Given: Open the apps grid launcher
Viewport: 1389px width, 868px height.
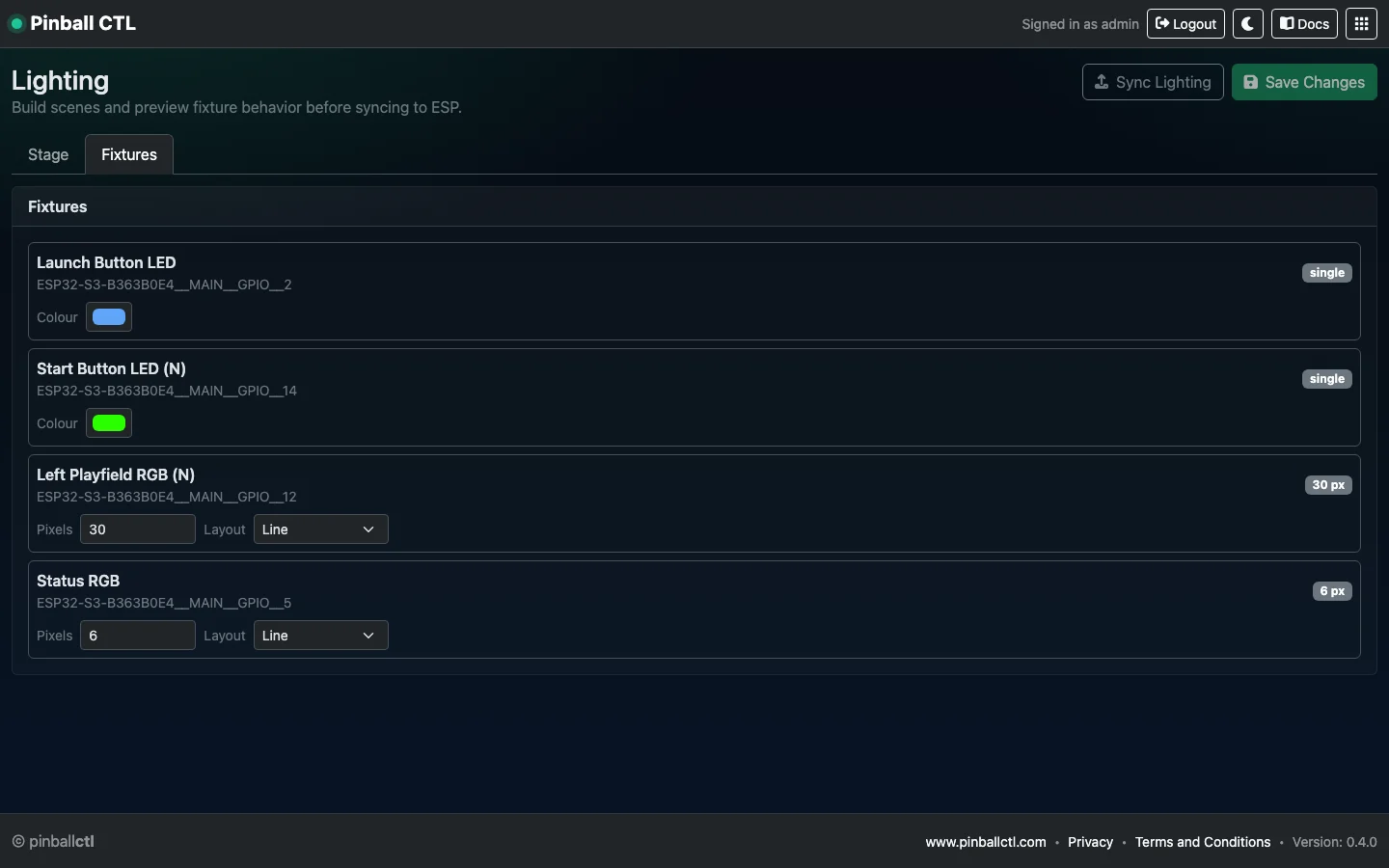Looking at the screenshot, I should pyautogui.click(x=1361, y=23).
